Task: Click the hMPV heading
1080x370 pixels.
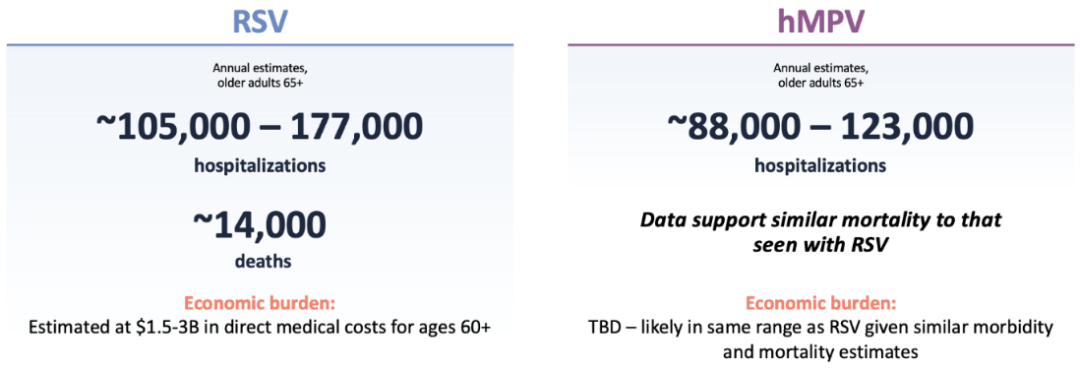Action: tap(820, 21)
